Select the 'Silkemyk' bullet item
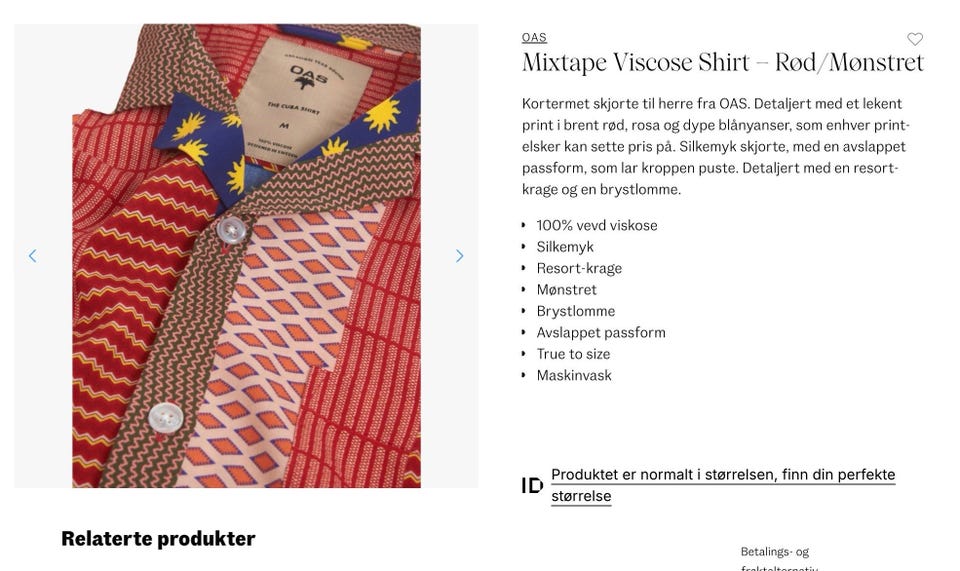The width and height of the screenshot is (960, 571). click(x=564, y=247)
